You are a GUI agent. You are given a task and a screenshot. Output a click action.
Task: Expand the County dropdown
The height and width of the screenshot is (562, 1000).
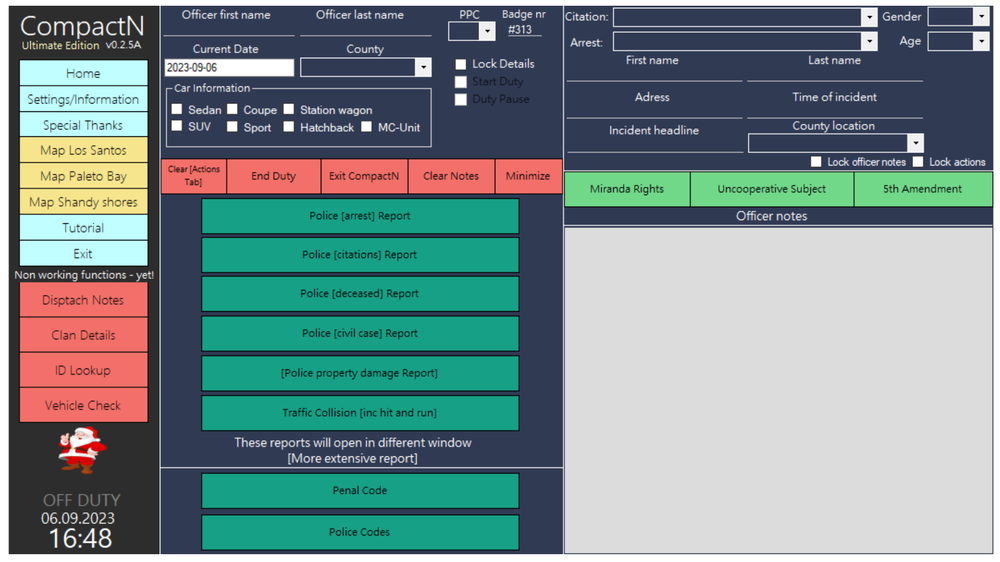(x=423, y=67)
